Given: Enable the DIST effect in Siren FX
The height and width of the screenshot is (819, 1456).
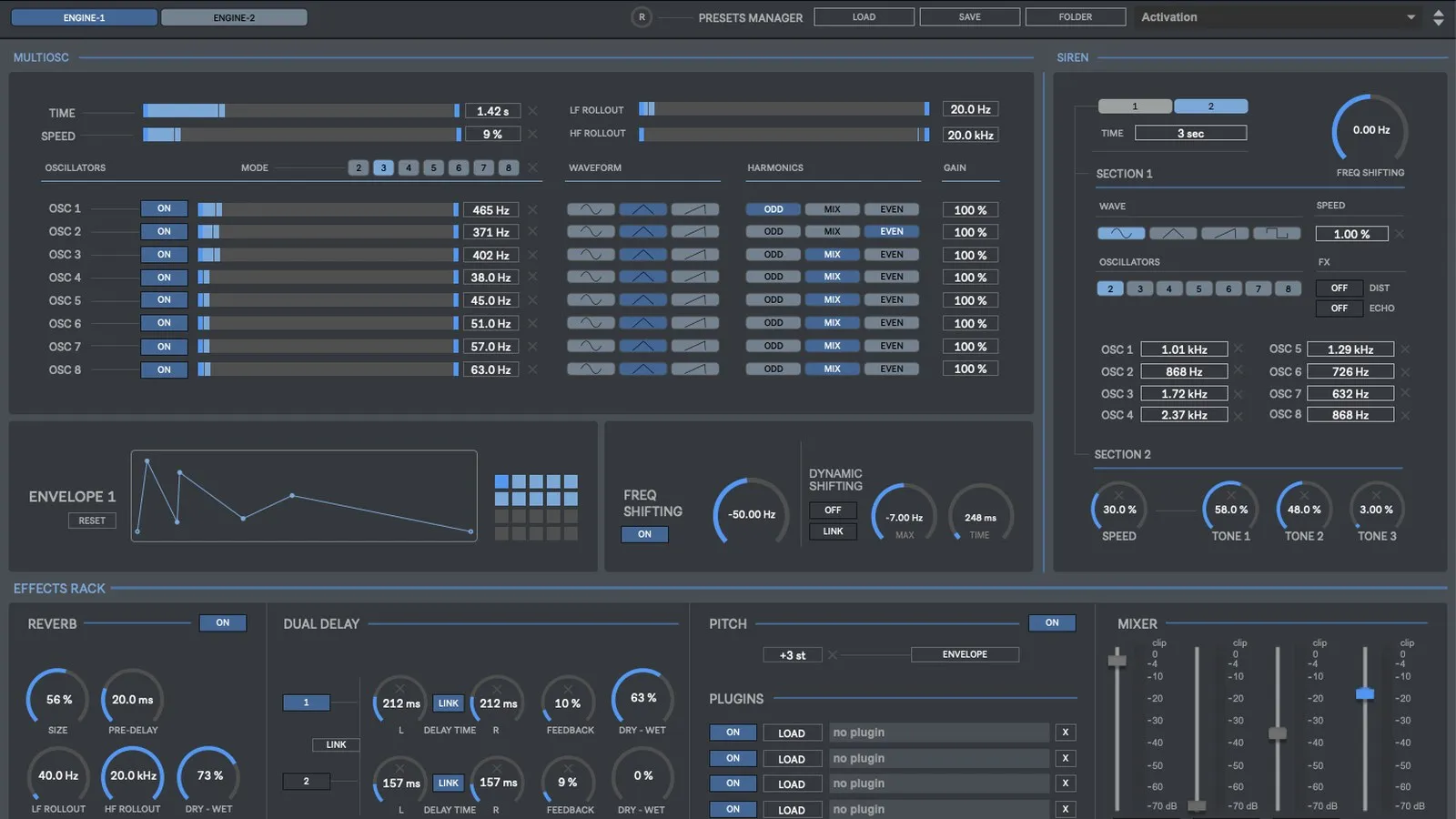Looking at the screenshot, I should coord(1340,288).
